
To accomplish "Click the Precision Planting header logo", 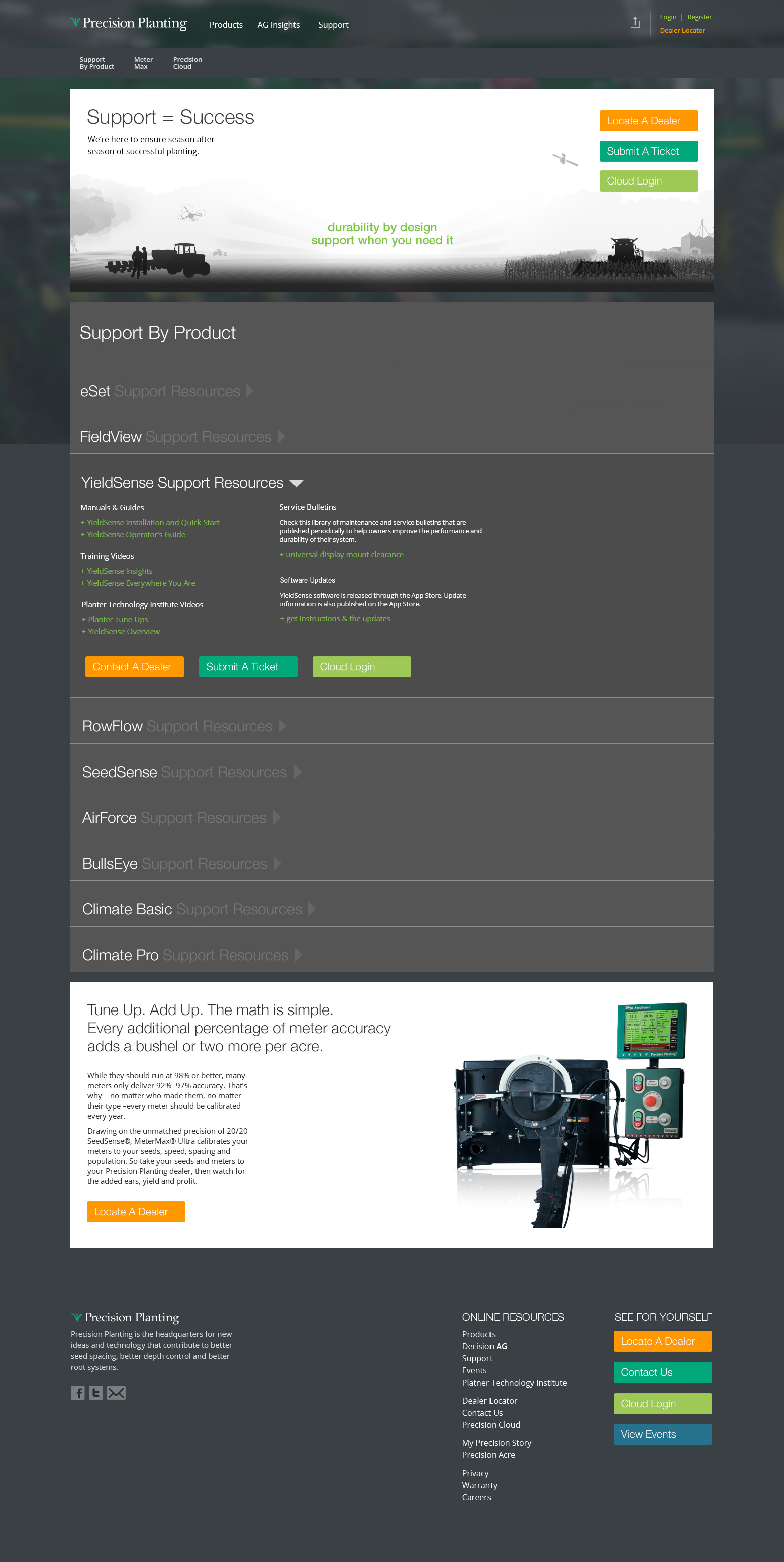I will (x=129, y=23).
